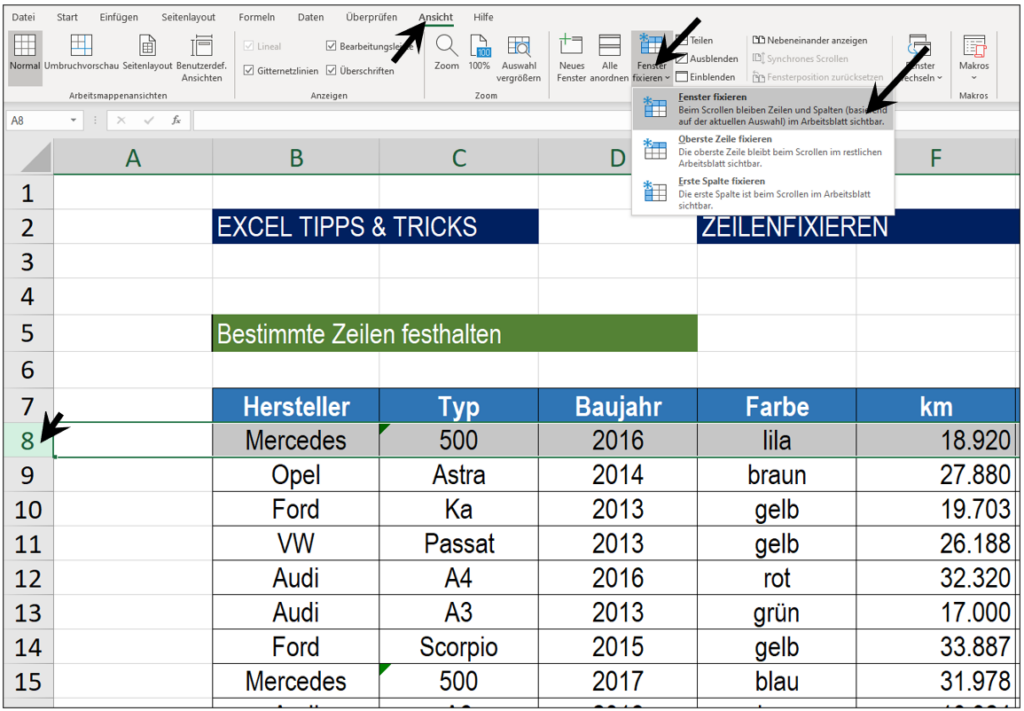Select column B header
The image size is (1024, 711).
[x=296, y=157]
